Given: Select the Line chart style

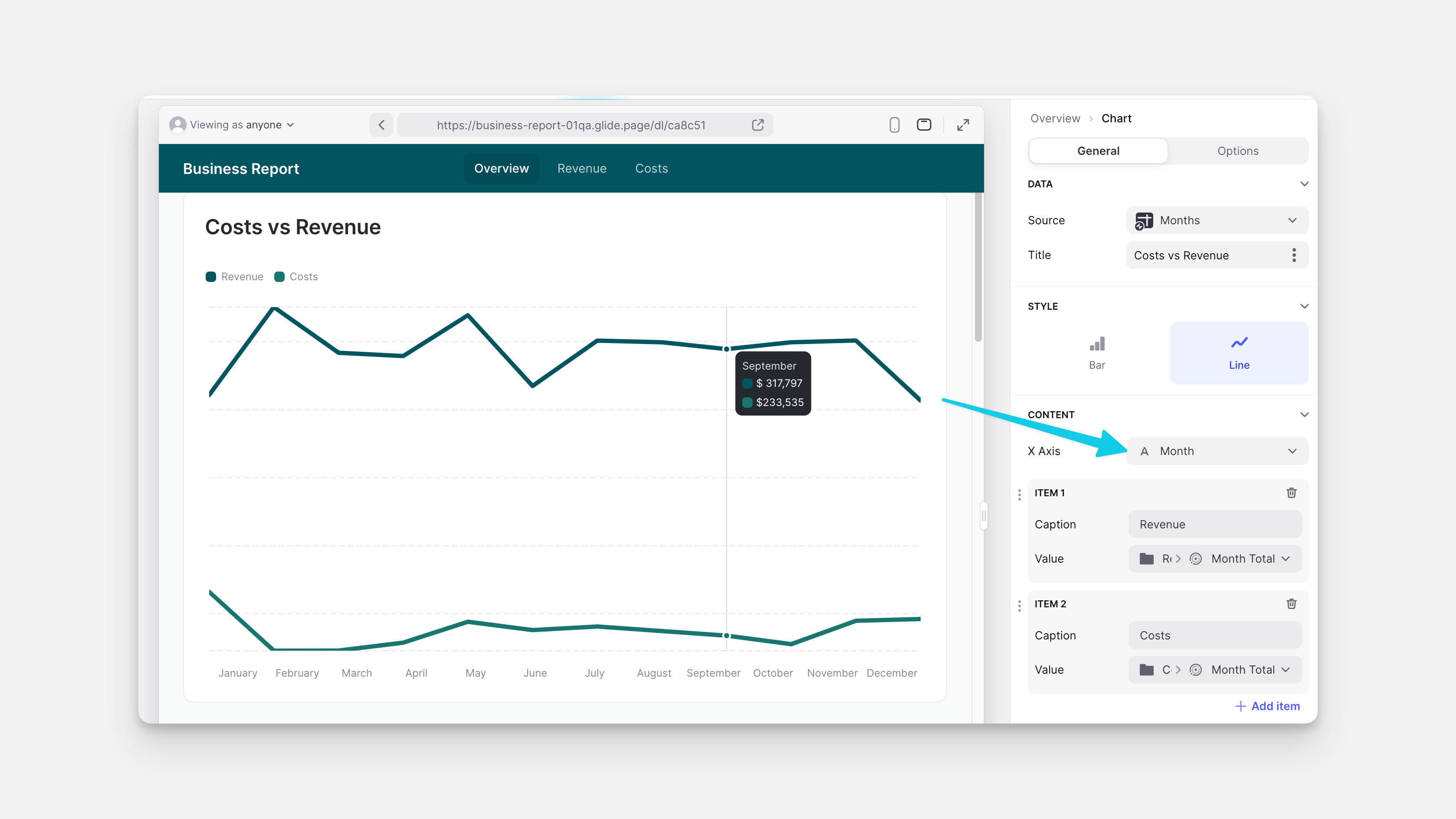Looking at the screenshot, I should [1239, 353].
